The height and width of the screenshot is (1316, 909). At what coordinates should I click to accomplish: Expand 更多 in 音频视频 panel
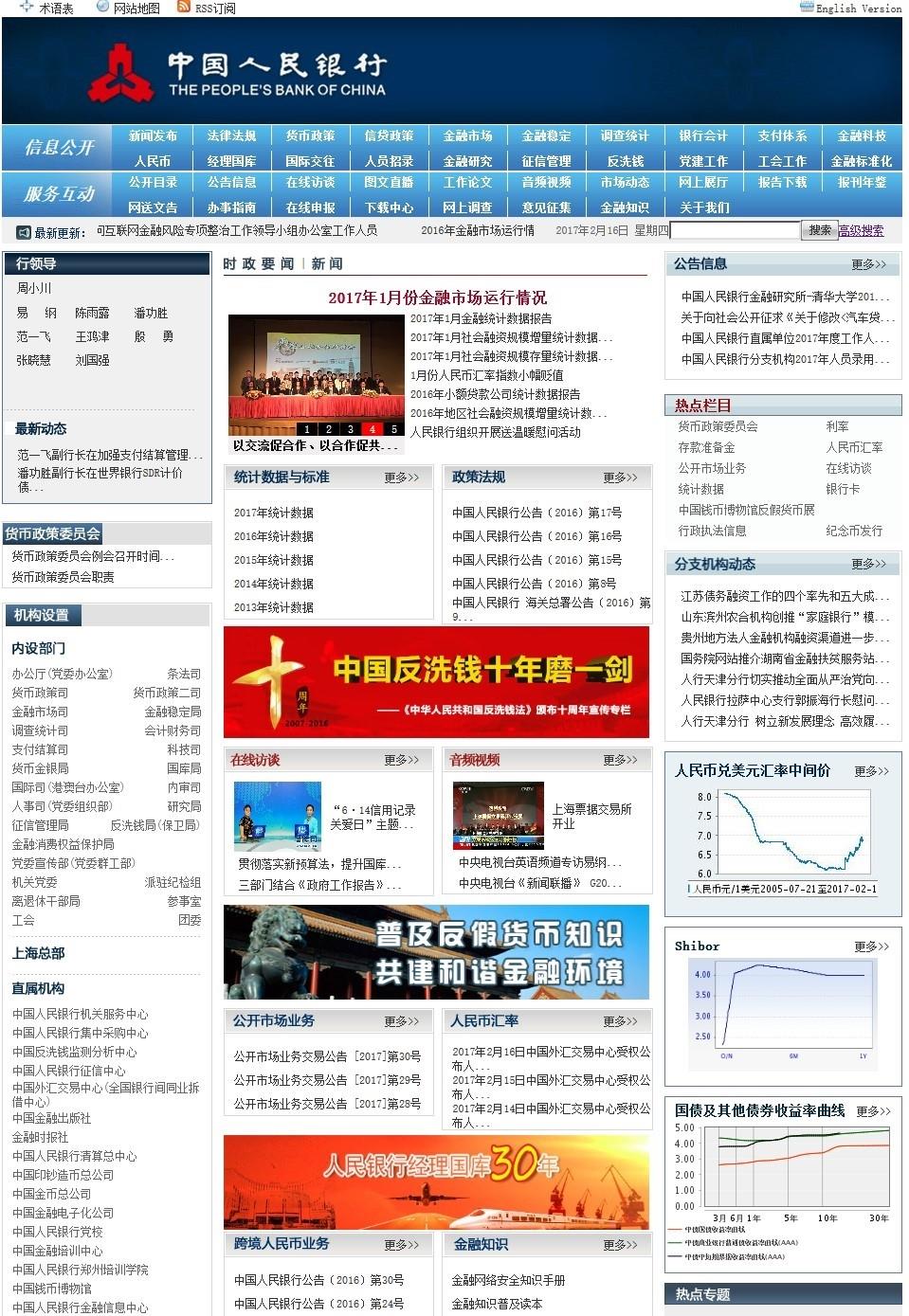621,760
